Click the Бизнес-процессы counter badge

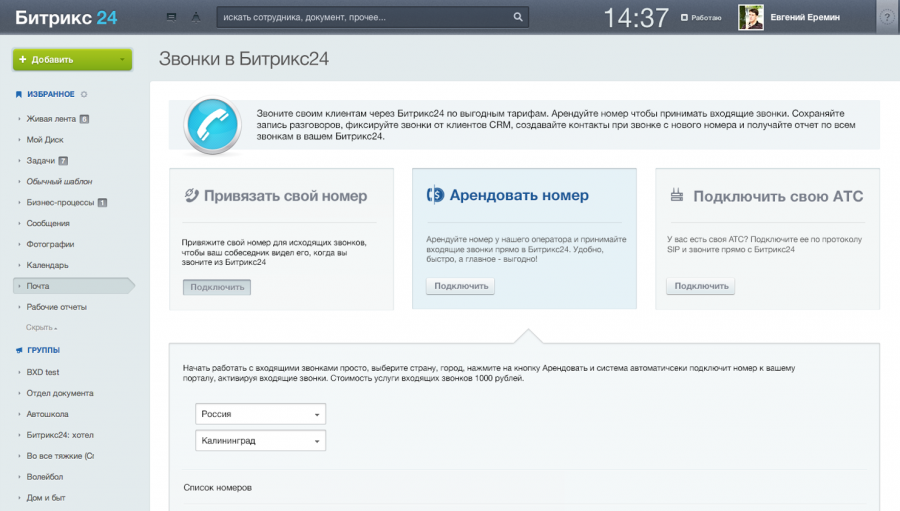point(102,203)
